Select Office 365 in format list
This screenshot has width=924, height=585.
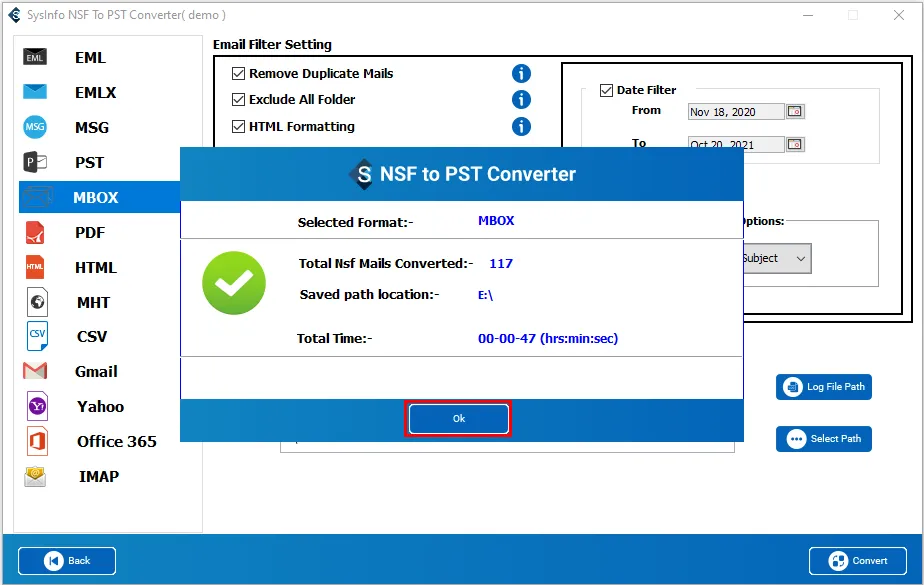[117, 441]
